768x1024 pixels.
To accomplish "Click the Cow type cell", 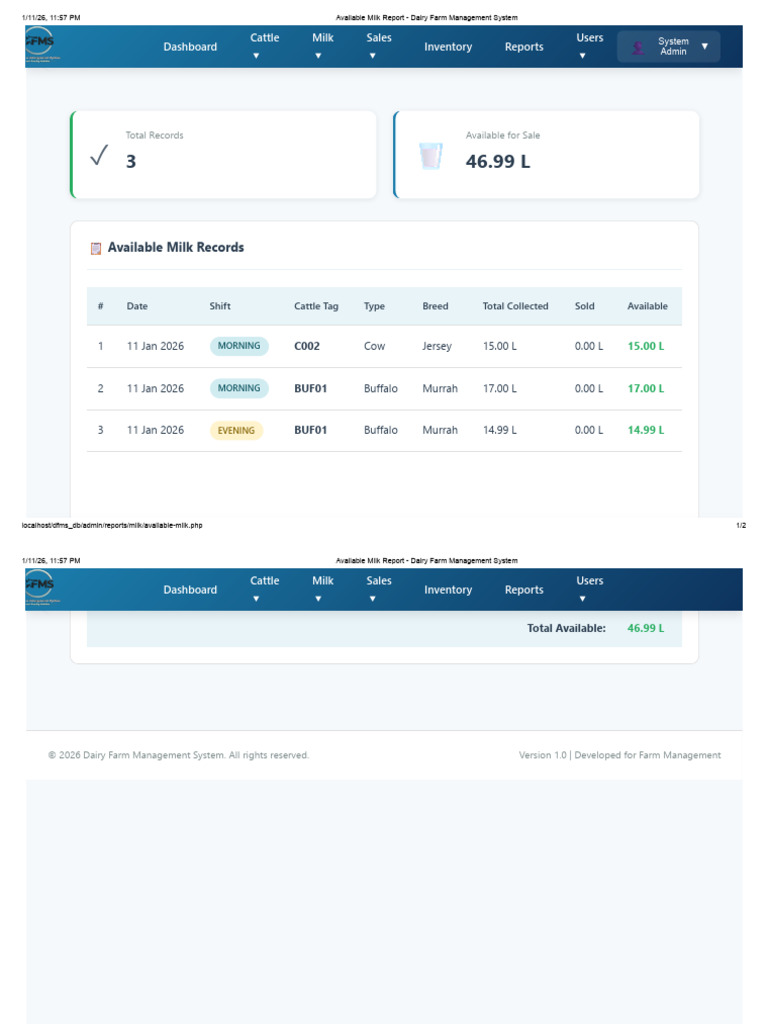I will click(x=374, y=346).
